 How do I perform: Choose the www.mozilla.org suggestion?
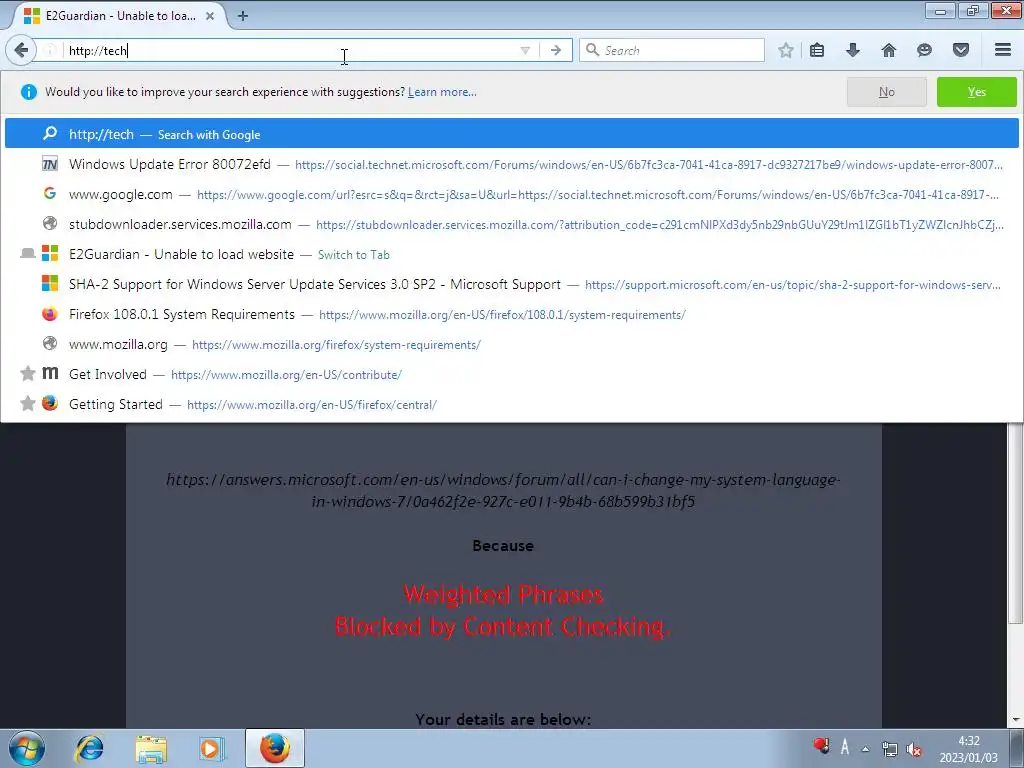click(511, 344)
